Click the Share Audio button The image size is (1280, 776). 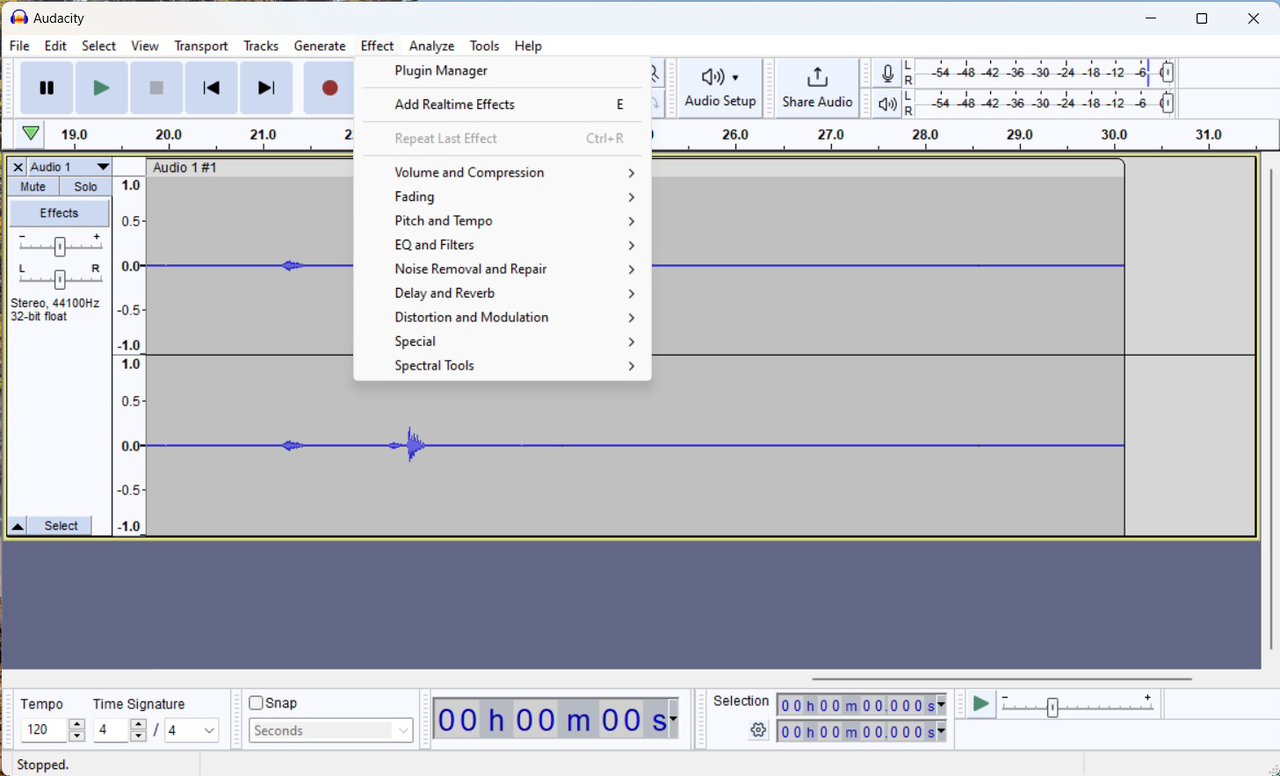[x=817, y=88]
